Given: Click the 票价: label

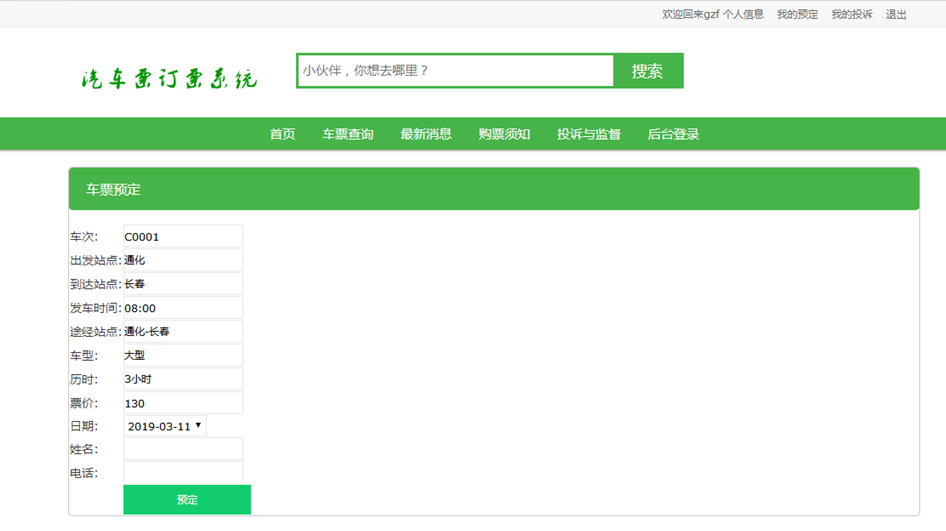Looking at the screenshot, I should point(84,403).
